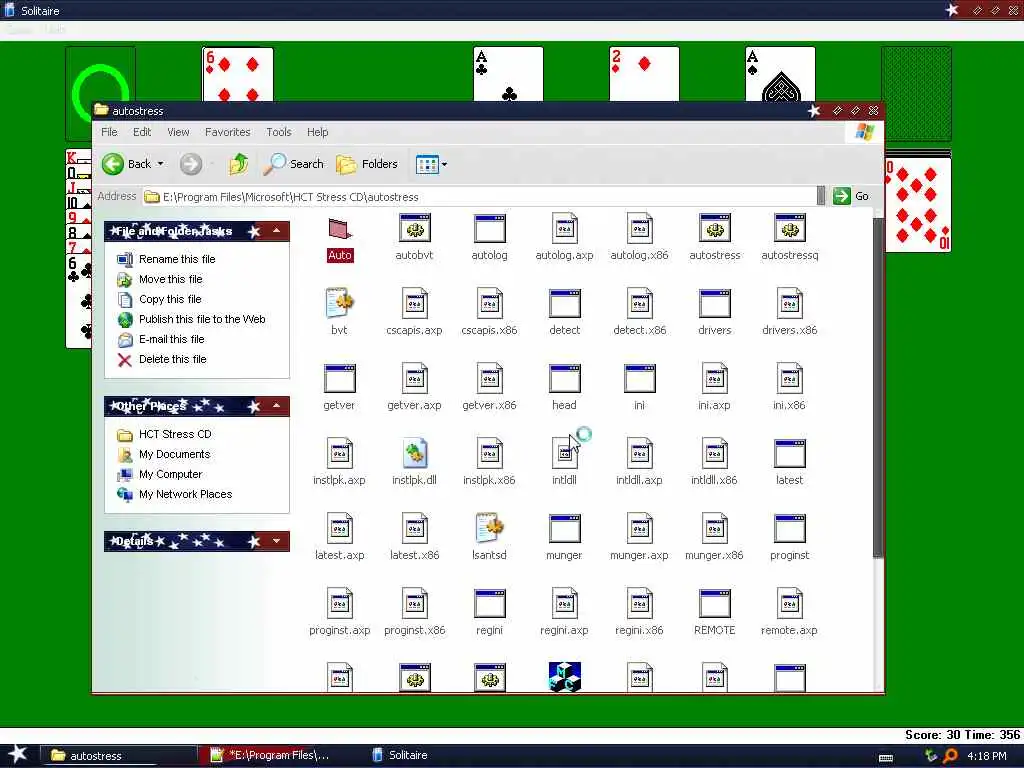Toggle the Folders pane

(x=367, y=164)
